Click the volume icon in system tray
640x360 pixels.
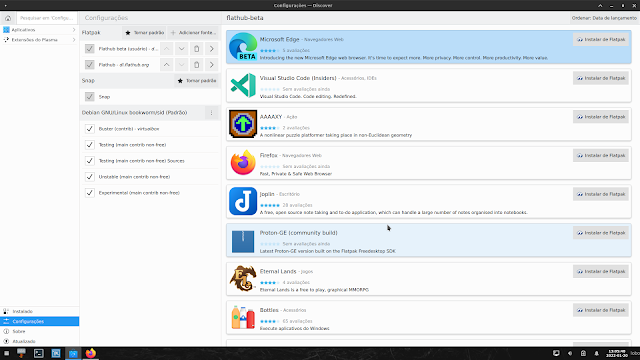(570, 353)
